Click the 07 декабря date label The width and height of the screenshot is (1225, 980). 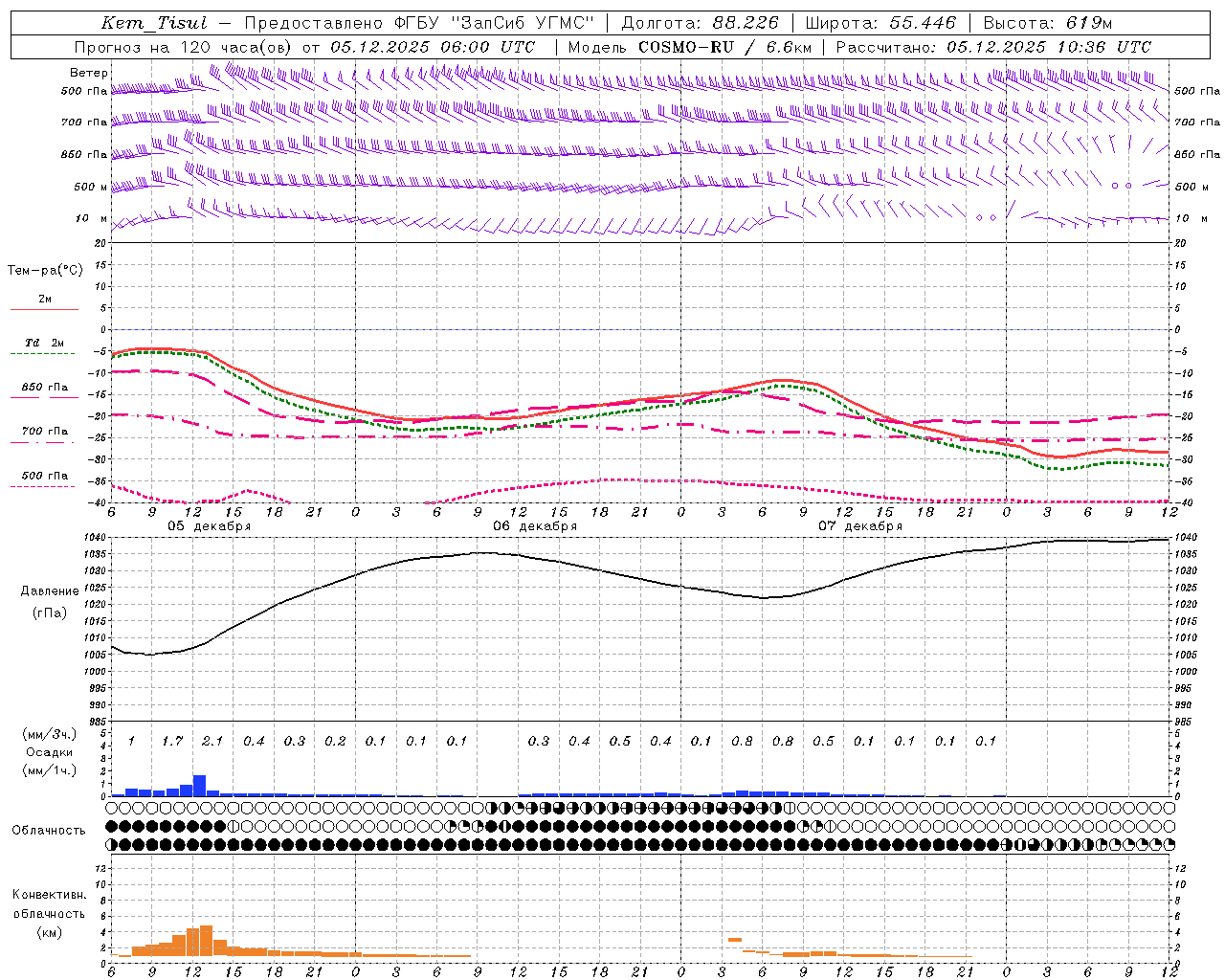point(860,526)
